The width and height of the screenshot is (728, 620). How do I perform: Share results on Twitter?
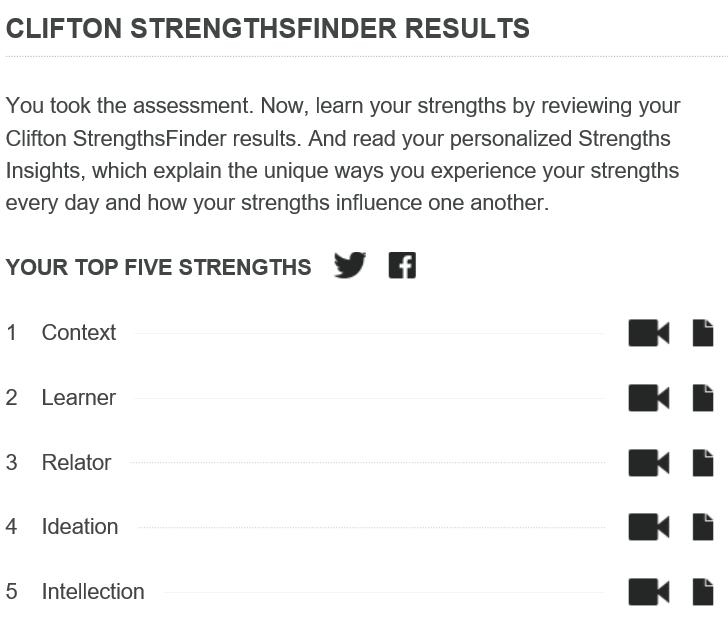tap(350, 266)
